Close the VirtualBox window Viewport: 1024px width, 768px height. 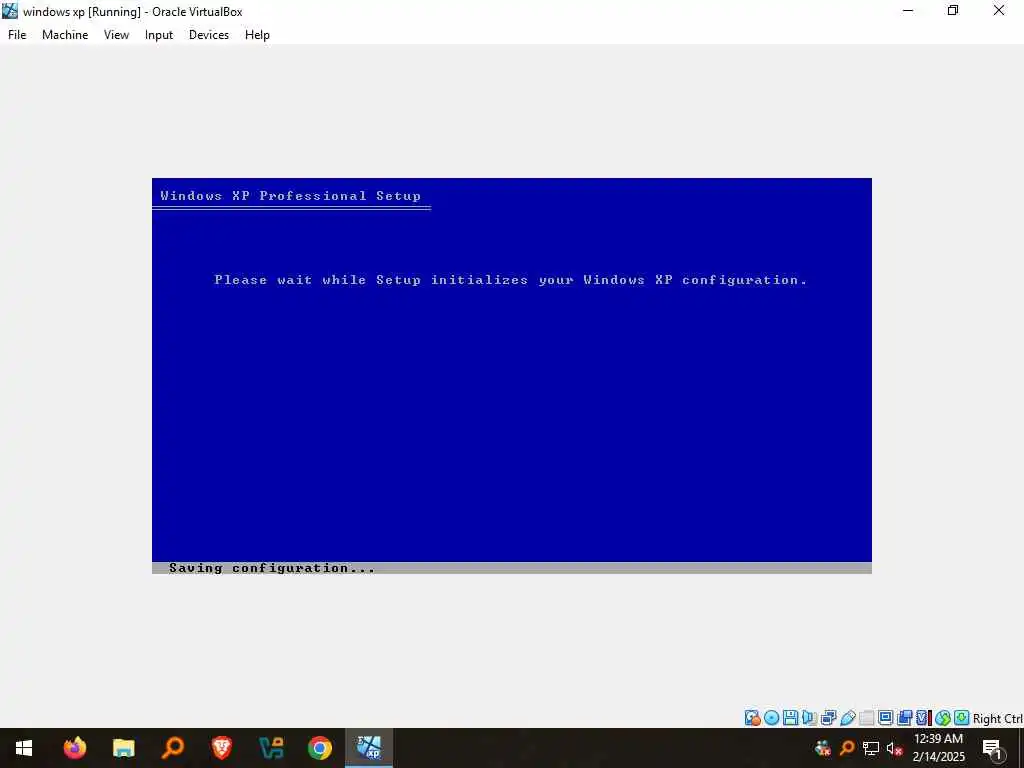coord(999,10)
